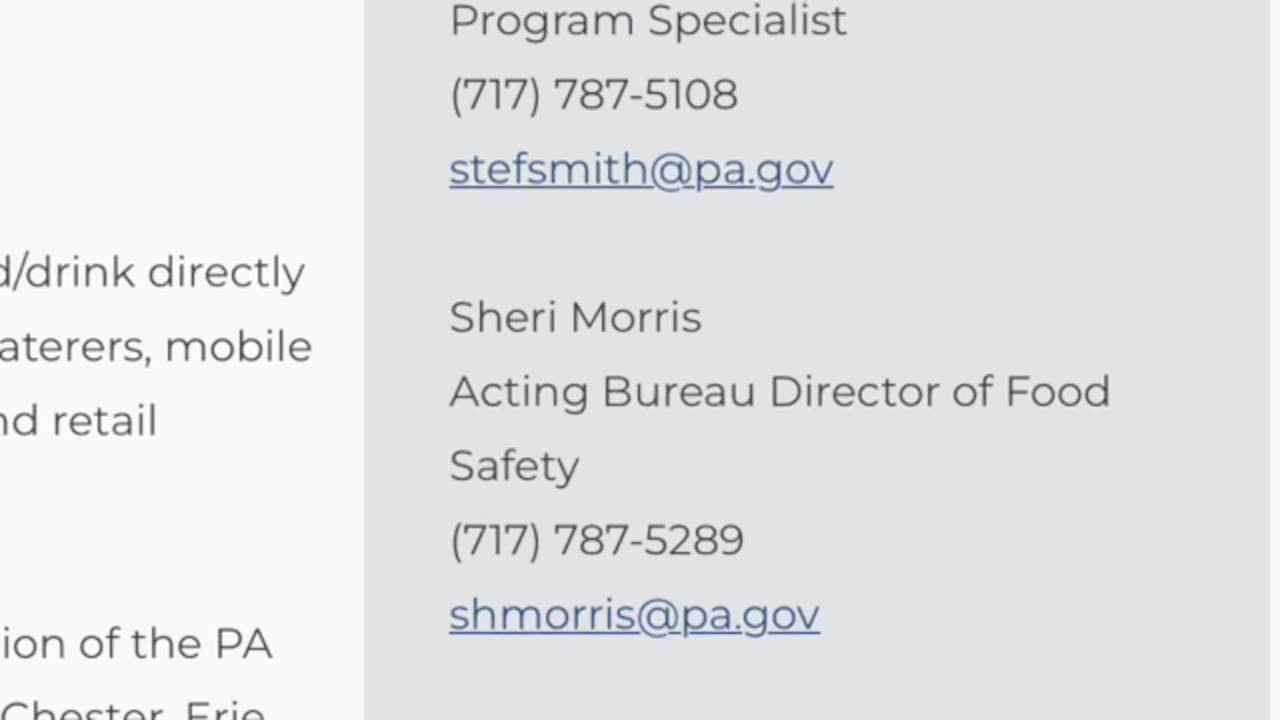Click the word "Specialist" in the job title
This screenshot has width=1280, height=720.
(748, 20)
